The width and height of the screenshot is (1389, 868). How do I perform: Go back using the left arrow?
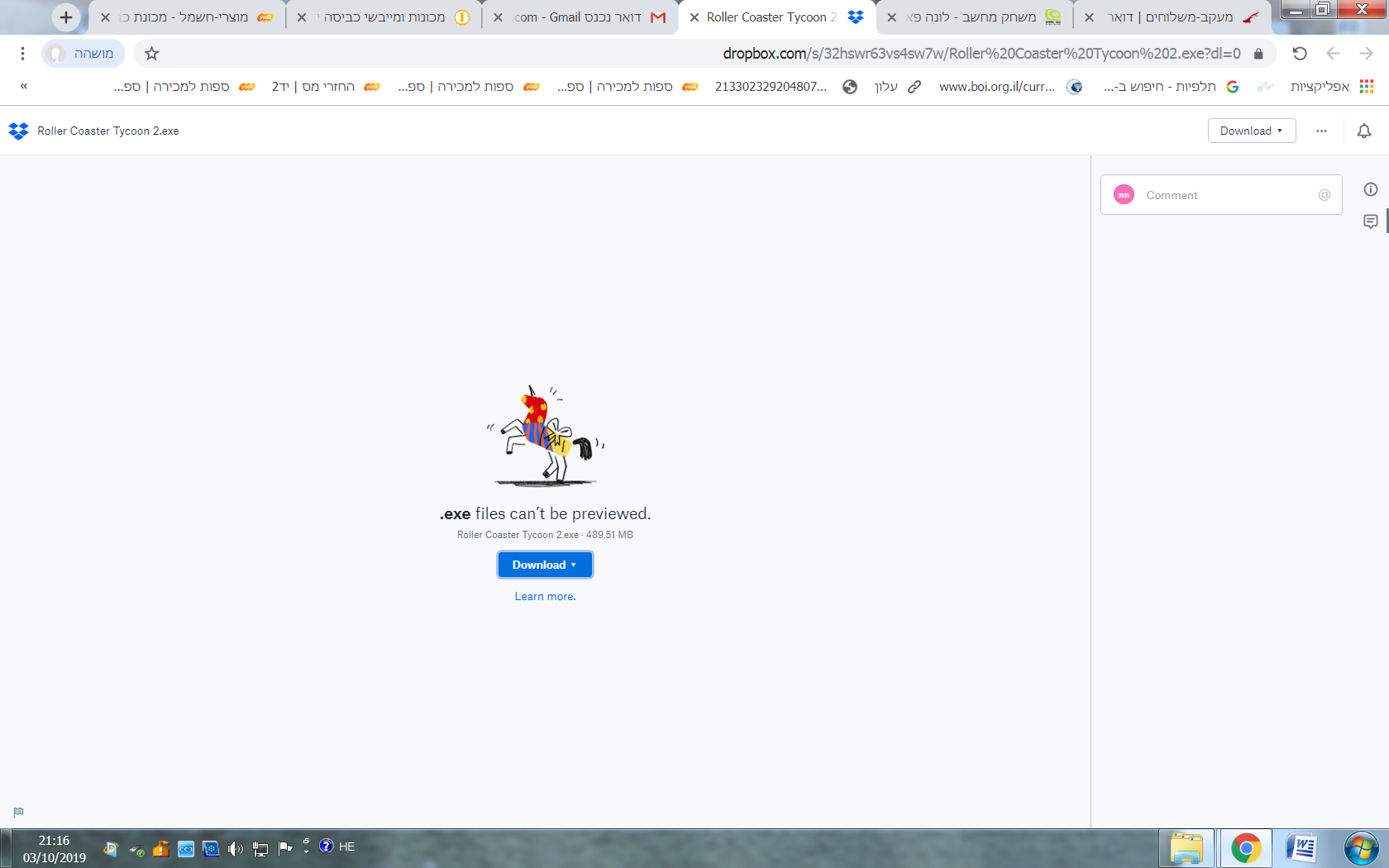coord(1333,54)
